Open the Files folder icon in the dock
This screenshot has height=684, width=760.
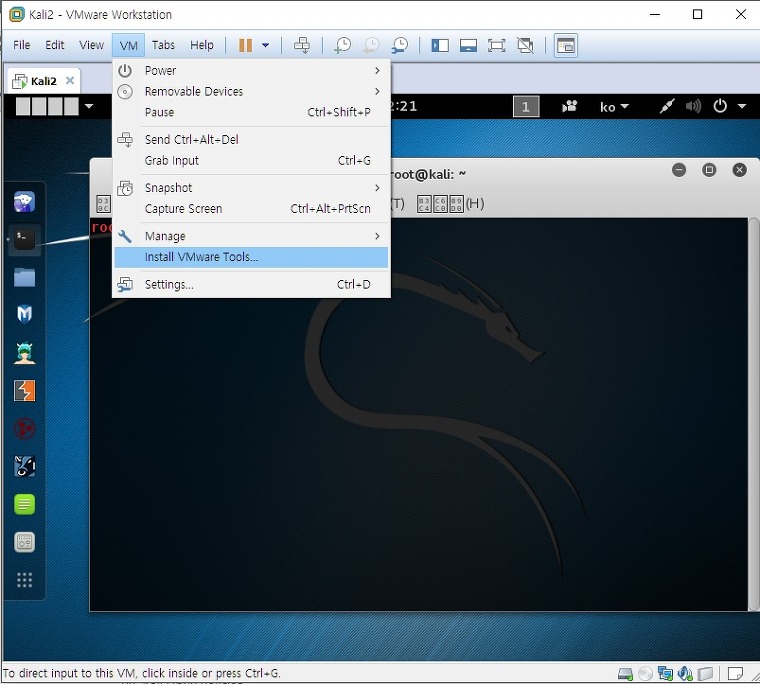[24, 277]
